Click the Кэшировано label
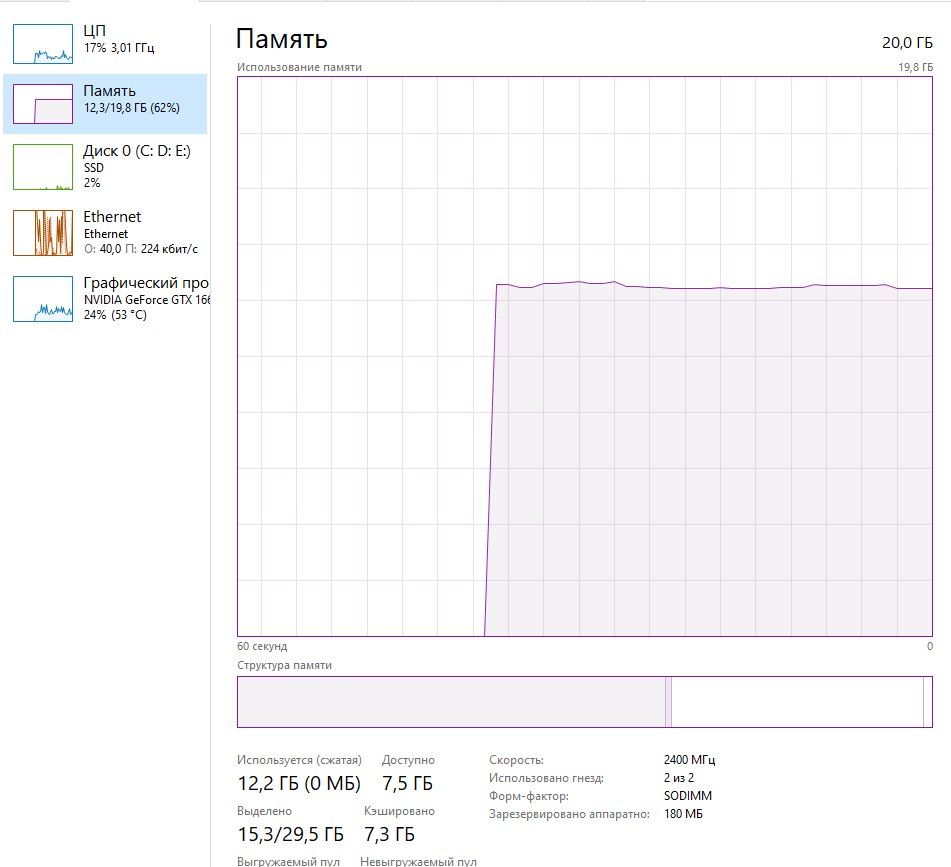The height and width of the screenshot is (867, 951). tap(399, 811)
